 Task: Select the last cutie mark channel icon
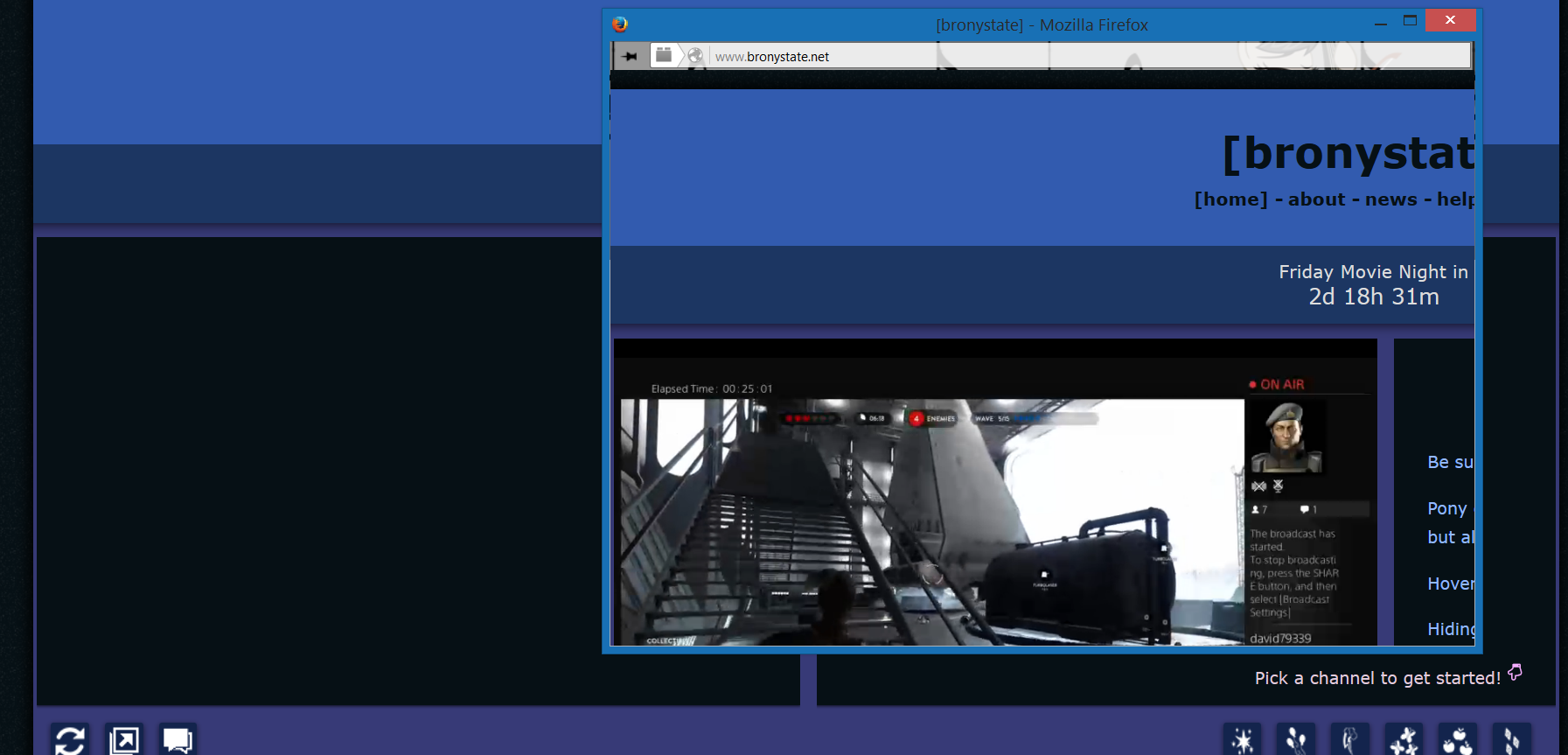coord(1512,740)
